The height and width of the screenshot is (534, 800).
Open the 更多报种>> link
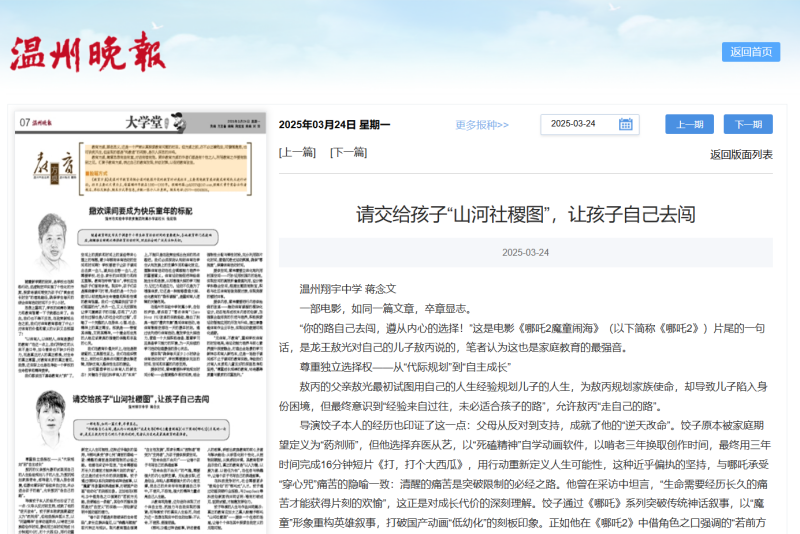click(482, 125)
